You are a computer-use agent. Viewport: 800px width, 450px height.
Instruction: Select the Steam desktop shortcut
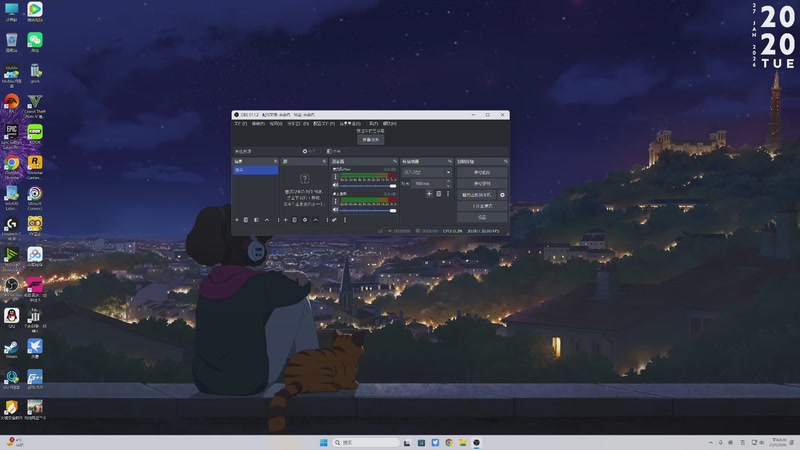tap(11, 349)
